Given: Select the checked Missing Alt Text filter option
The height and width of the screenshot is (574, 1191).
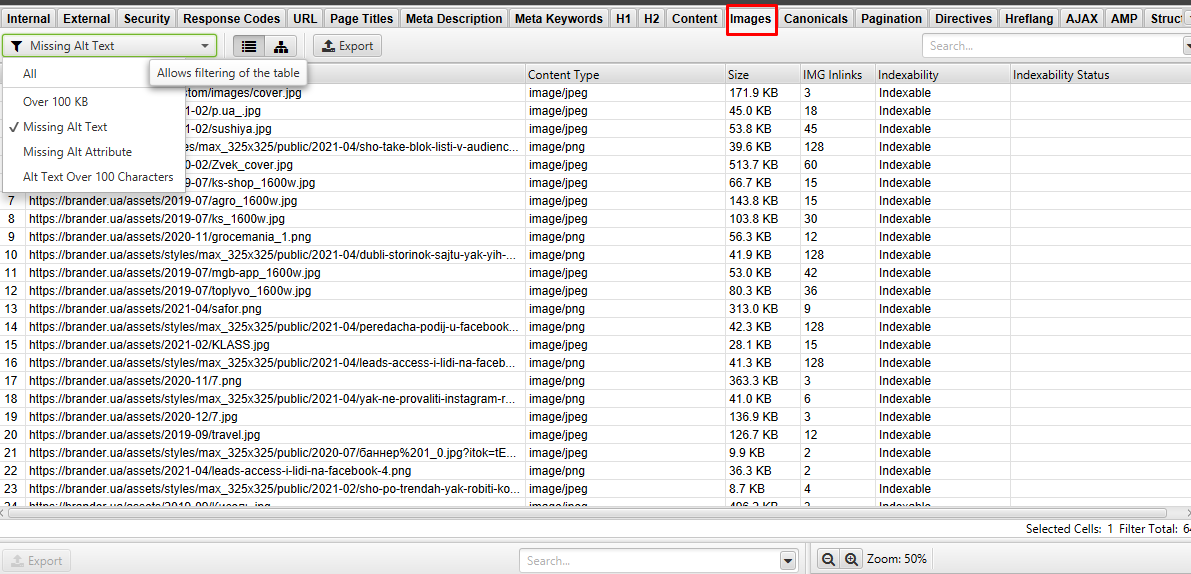Looking at the screenshot, I should (x=65, y=127).
